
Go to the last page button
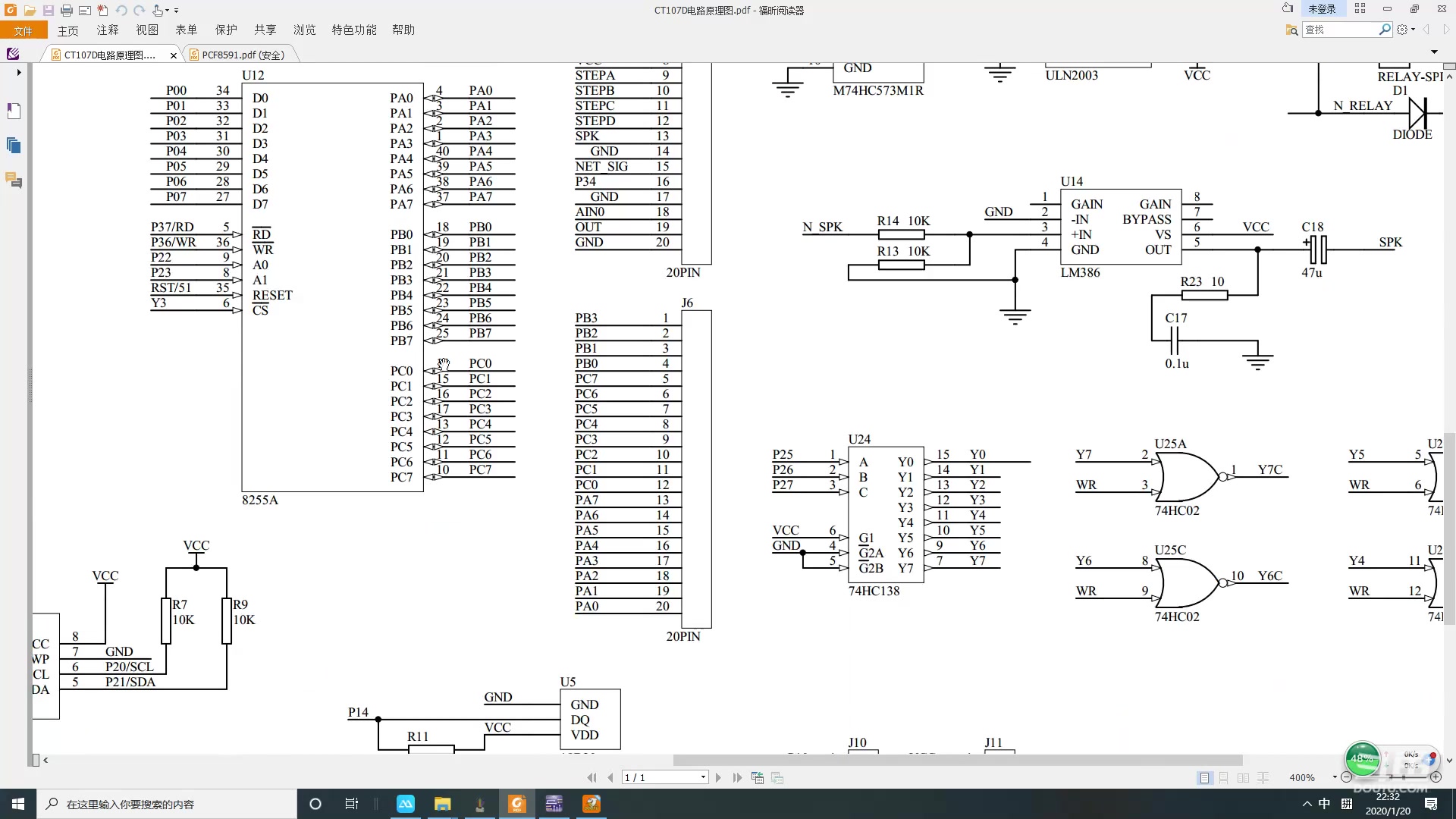coord(737,777)
